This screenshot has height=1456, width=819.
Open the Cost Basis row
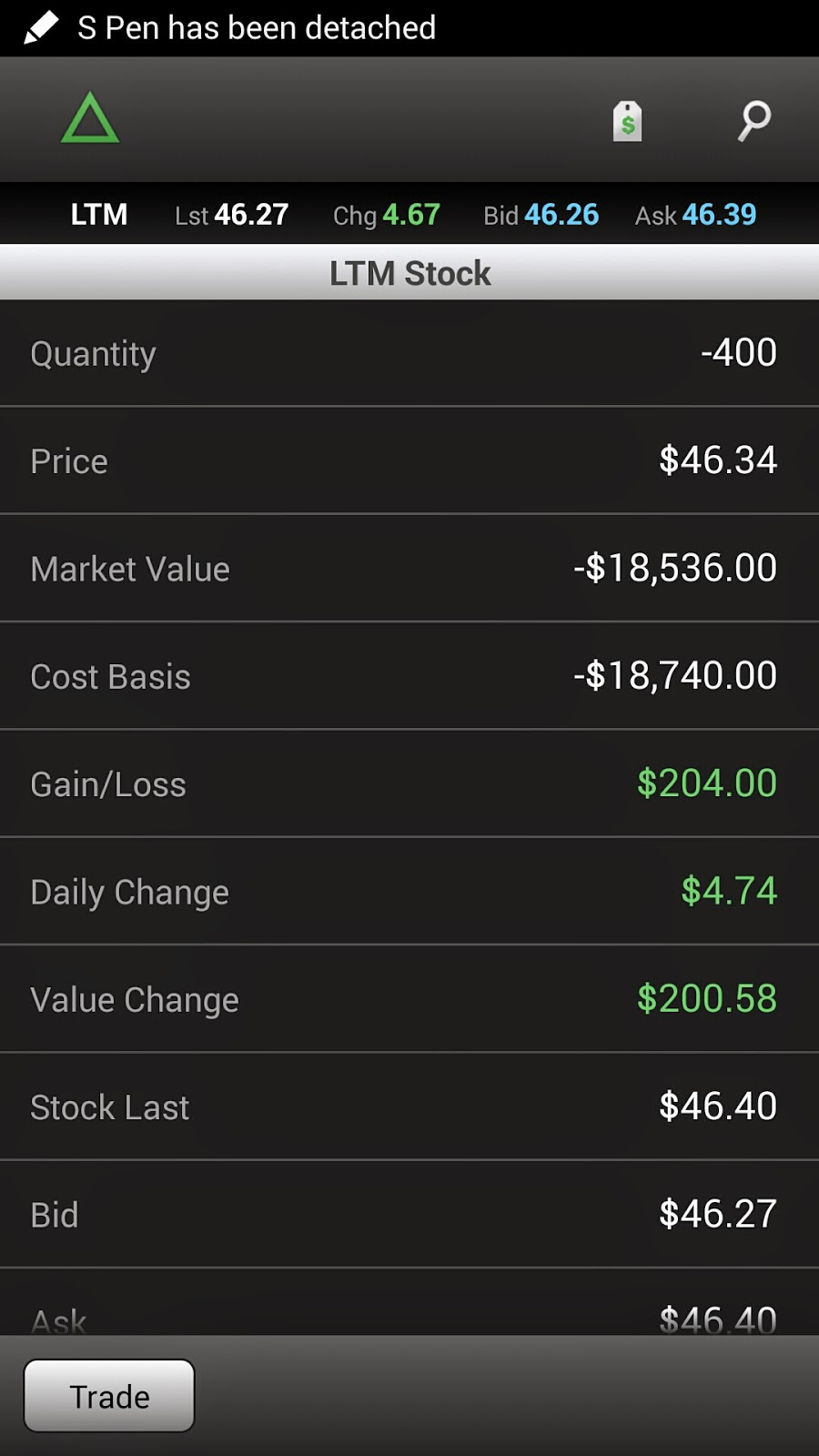(x=409, y=676)
